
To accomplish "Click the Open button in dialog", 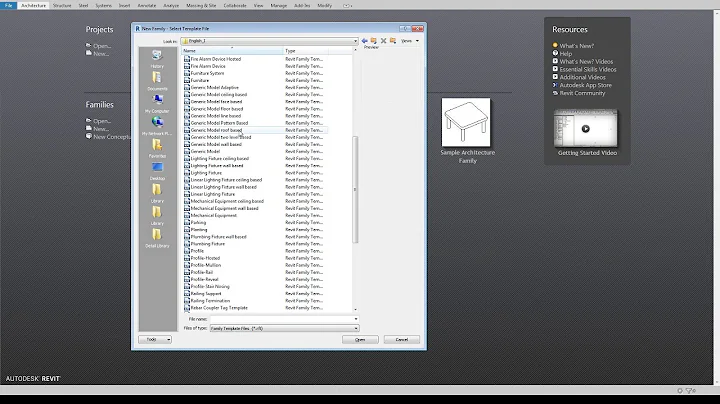I will [x=360, y=339].
